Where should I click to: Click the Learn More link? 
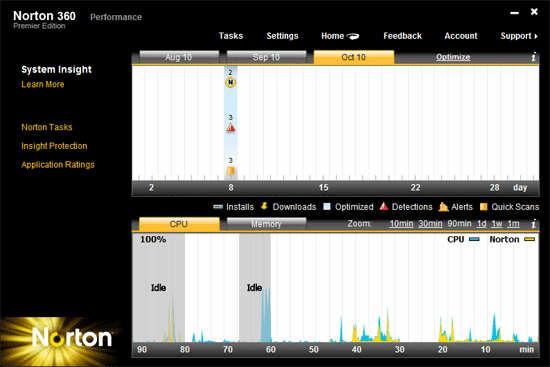(x=43, y=84)
